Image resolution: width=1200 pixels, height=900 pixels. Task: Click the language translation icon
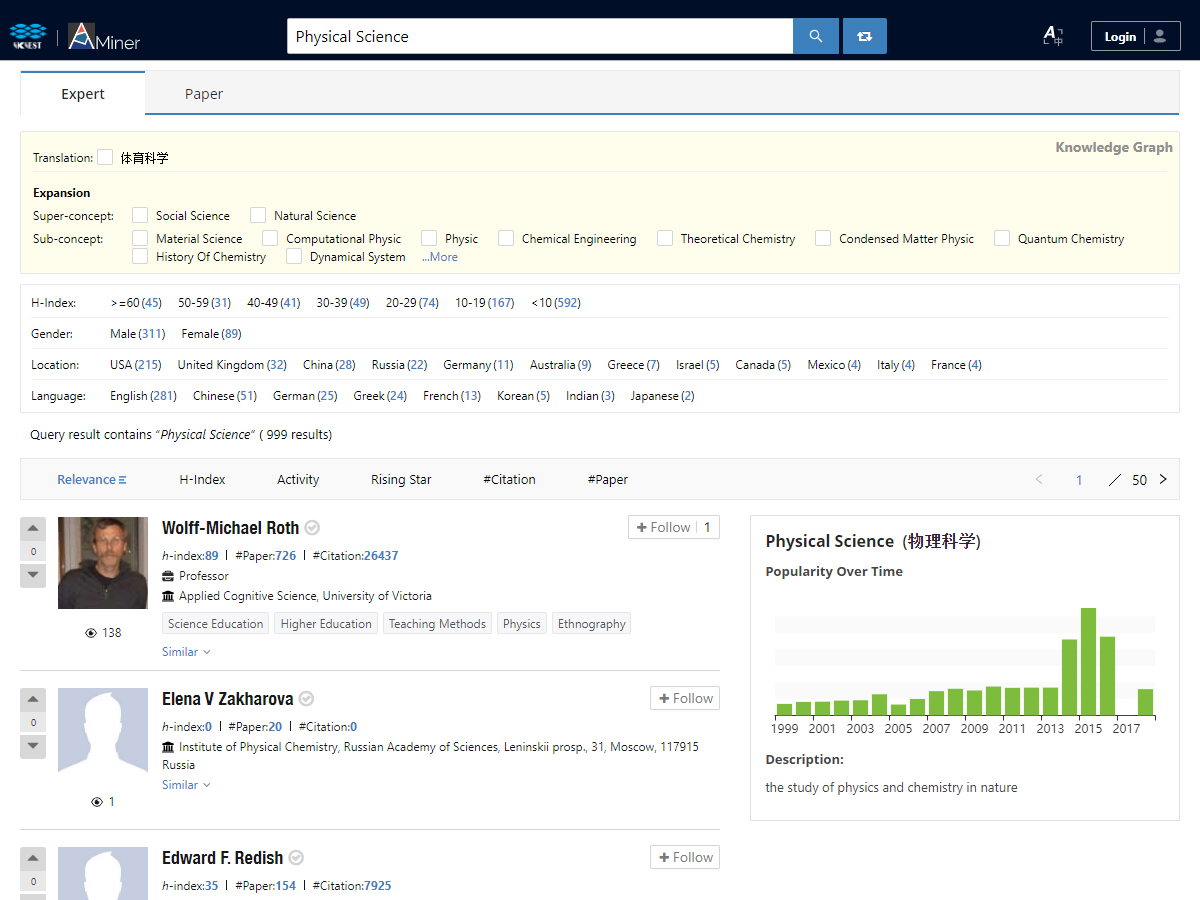pyautogui.click(x=1052, y=37)
